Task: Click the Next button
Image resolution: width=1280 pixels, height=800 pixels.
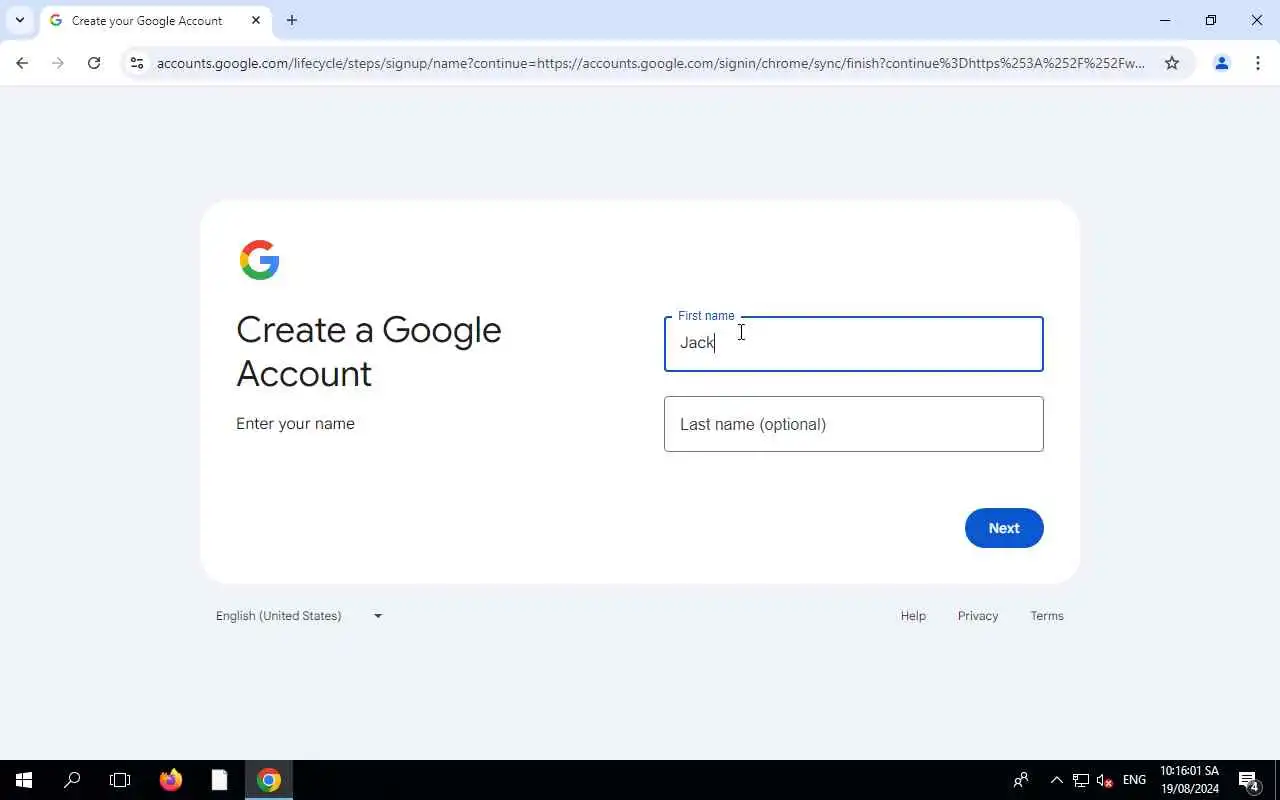Action: [1004, 528]
